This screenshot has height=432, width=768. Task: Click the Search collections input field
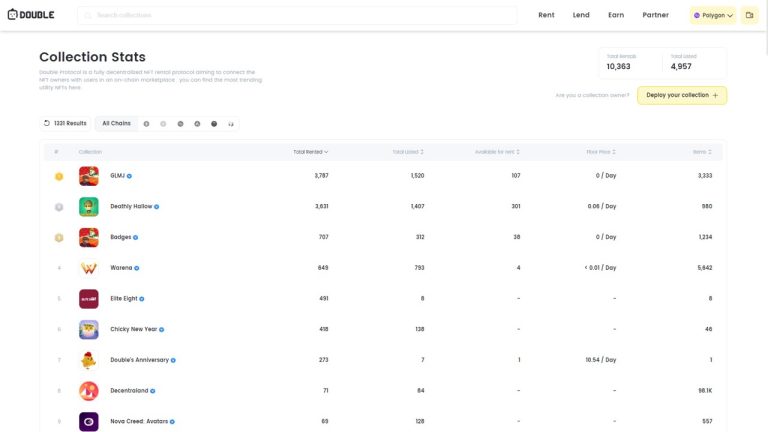tap(300, 15)
